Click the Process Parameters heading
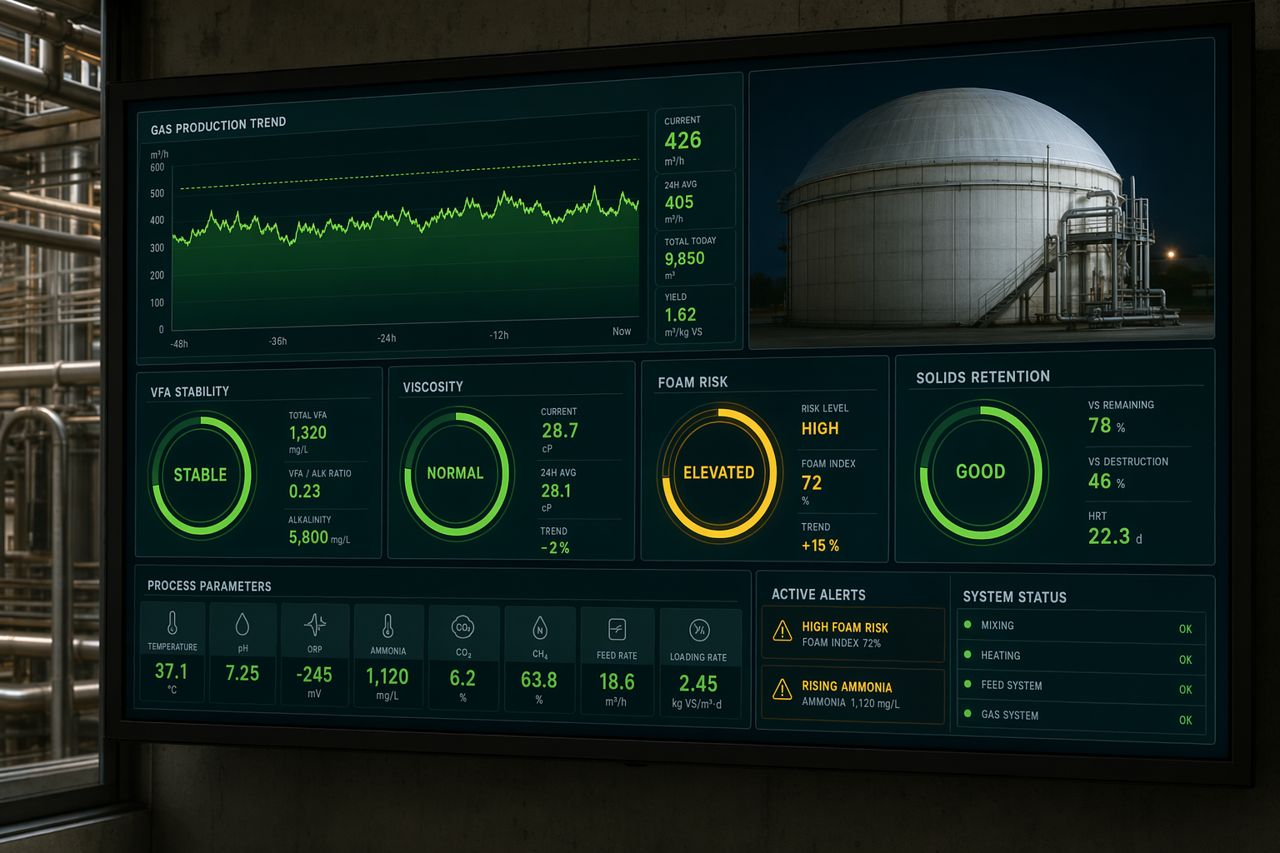1280x853 pixels. [x=209, y=586]
